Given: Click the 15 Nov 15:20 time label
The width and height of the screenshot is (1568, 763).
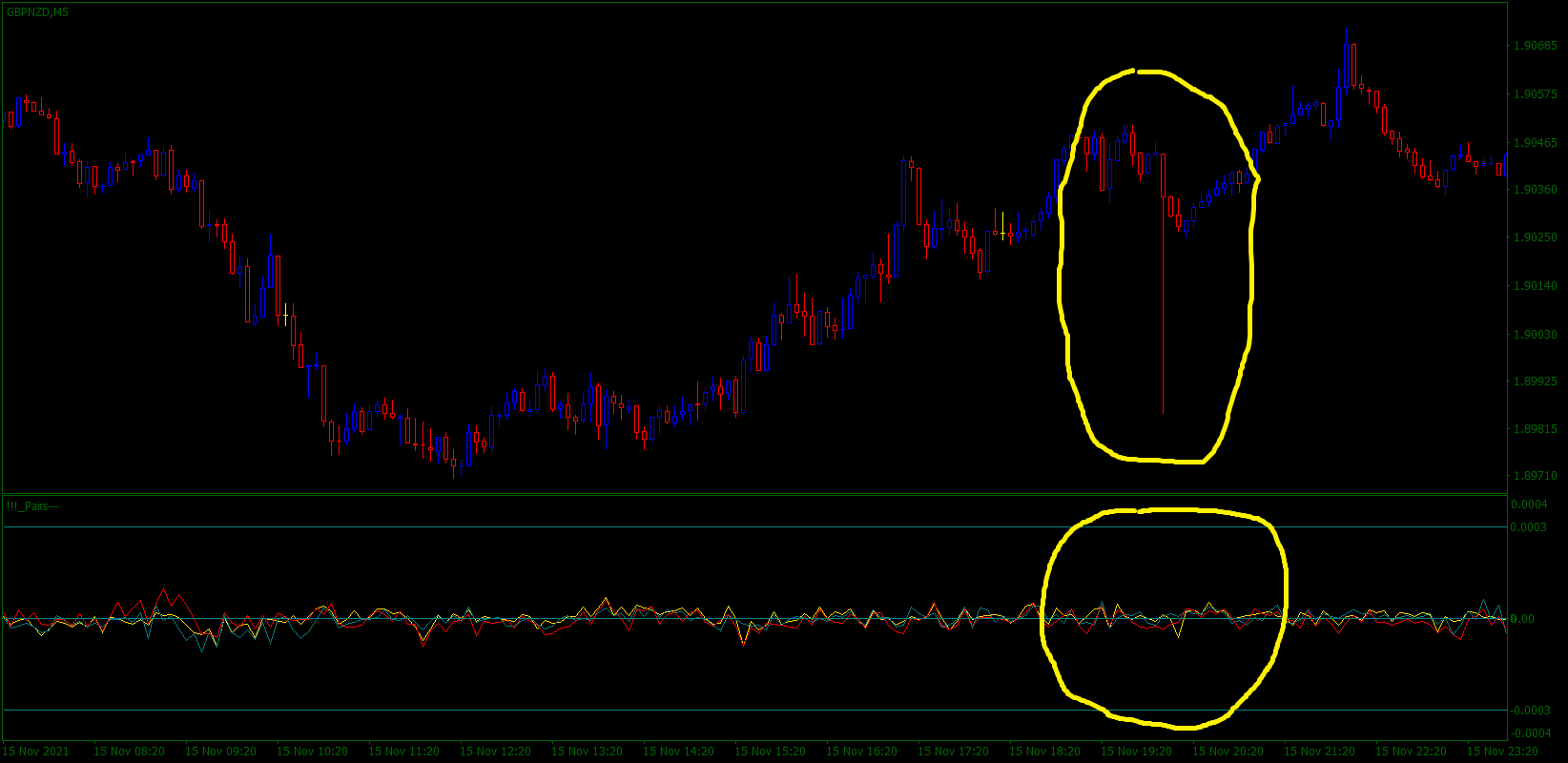Looking at the screenshot, I should click(770, 752).
